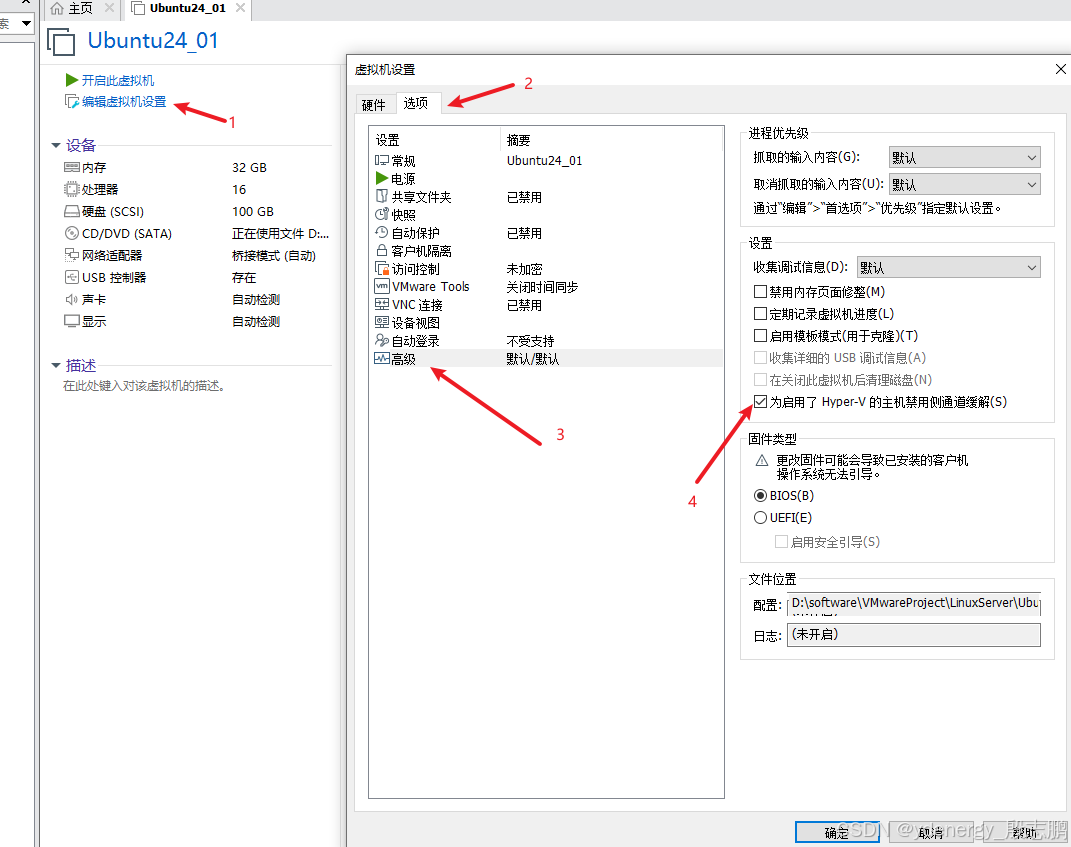Click 开启此虚拟机 power on link
The image size is (1071, 847).
point(118,81)
